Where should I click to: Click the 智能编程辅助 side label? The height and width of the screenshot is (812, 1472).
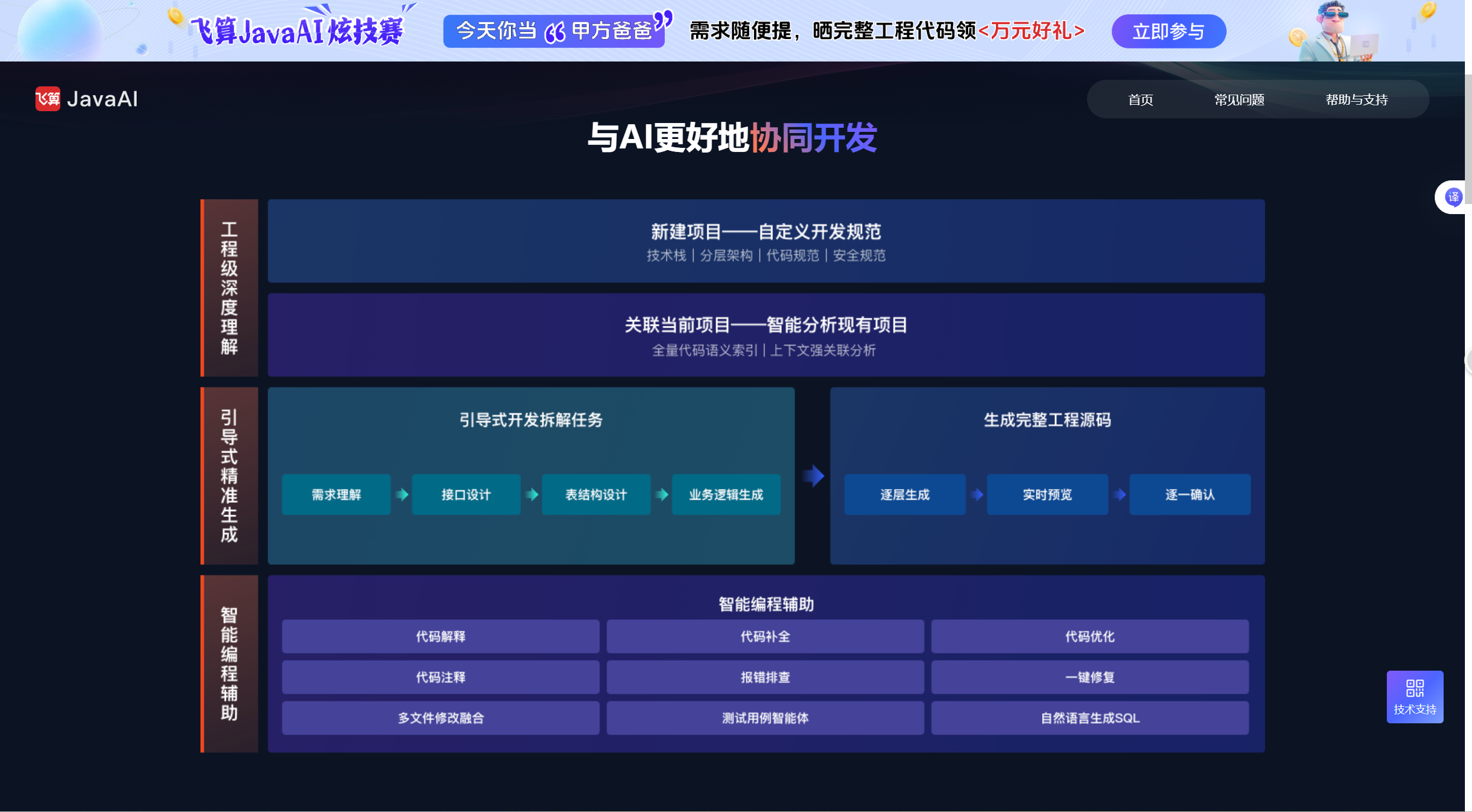[x=229, y=664]
